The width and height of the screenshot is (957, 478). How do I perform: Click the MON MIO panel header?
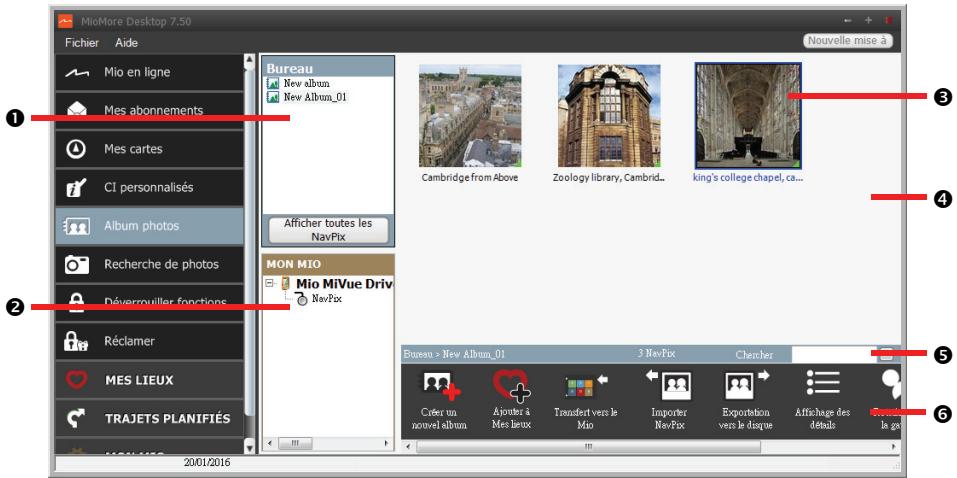[x=328, y=264]
